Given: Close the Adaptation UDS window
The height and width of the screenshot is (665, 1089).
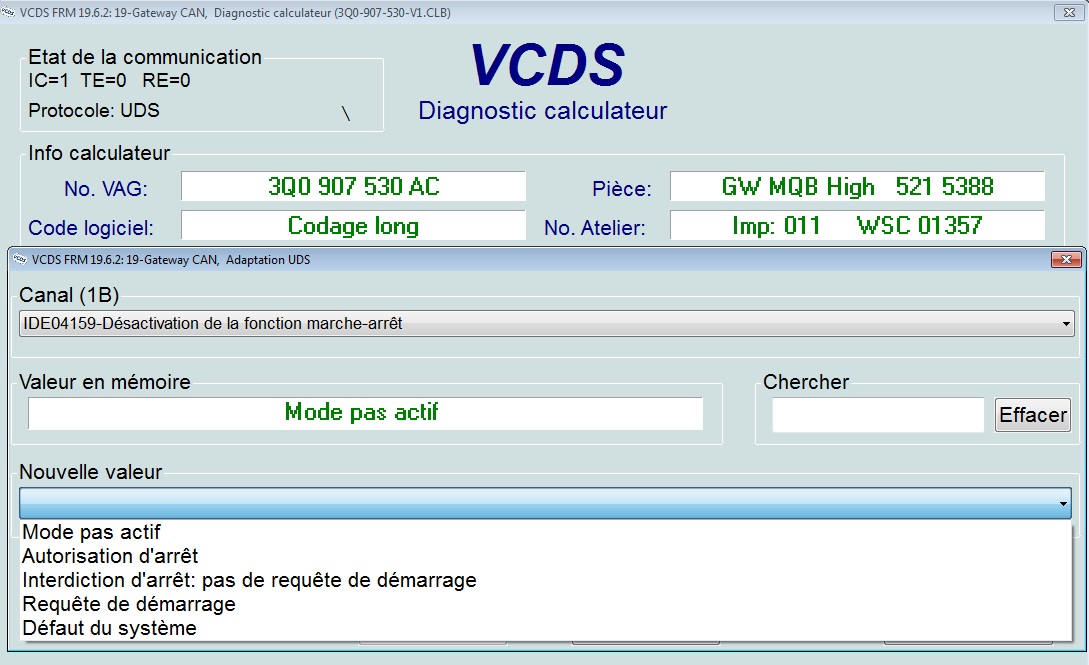Looking at the screenshot, I should pyautogui.click(x=1066, y=260).
